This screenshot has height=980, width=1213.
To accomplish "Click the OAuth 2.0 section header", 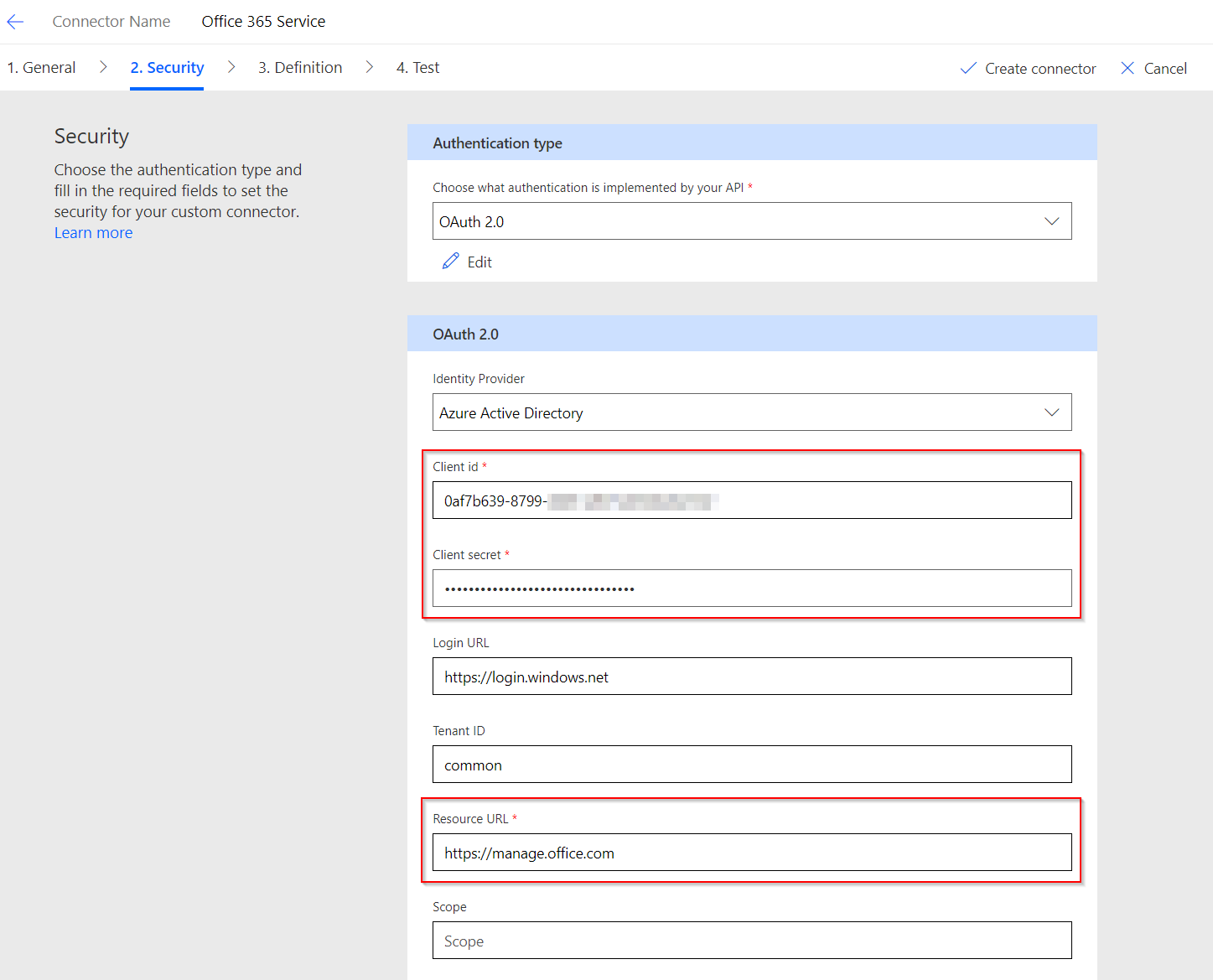I will click(752, 334).
